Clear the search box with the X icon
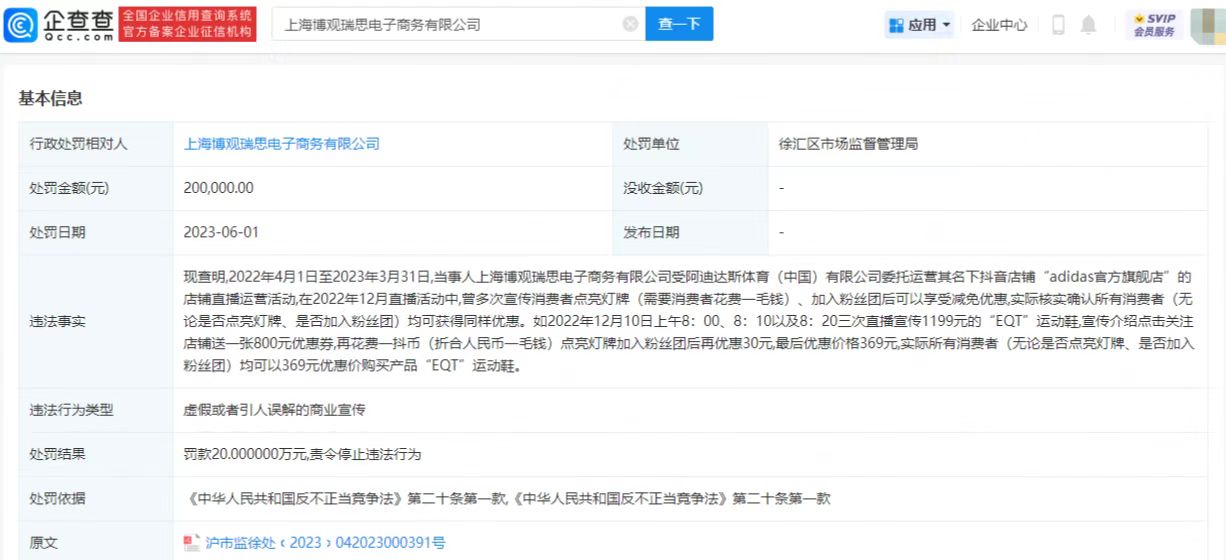1226x560 pixels. (x=630, y=24)
